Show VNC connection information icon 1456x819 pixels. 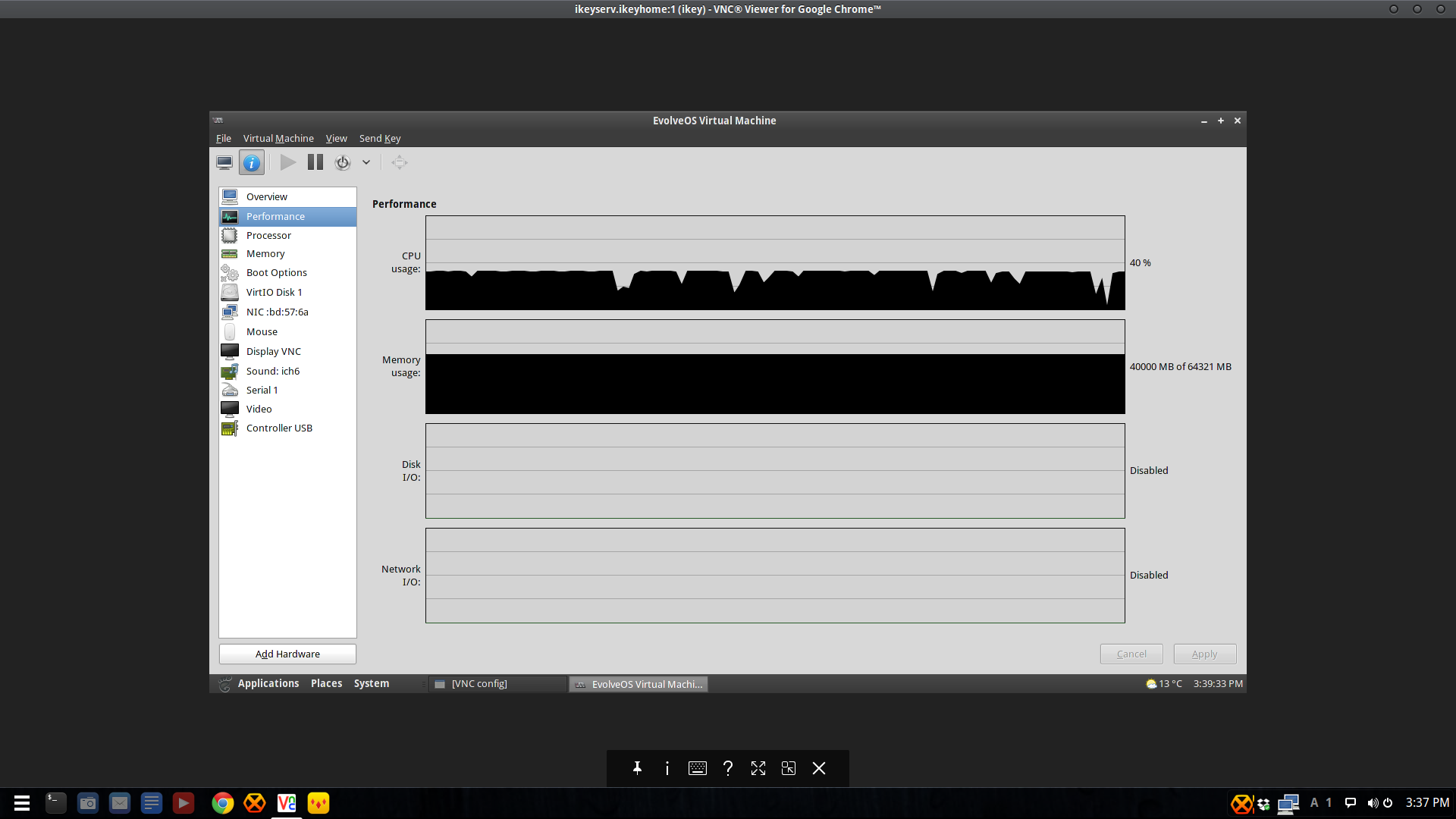[x=667, y=768]
